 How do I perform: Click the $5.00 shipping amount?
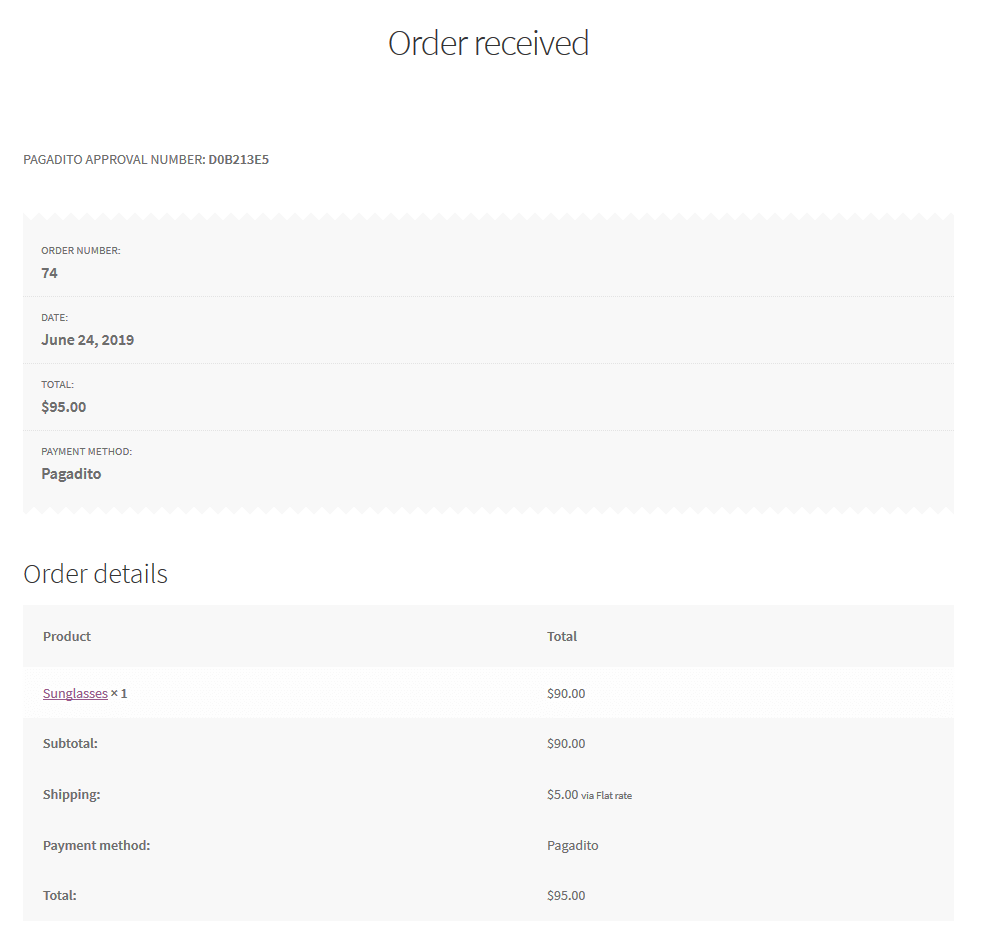562,794
